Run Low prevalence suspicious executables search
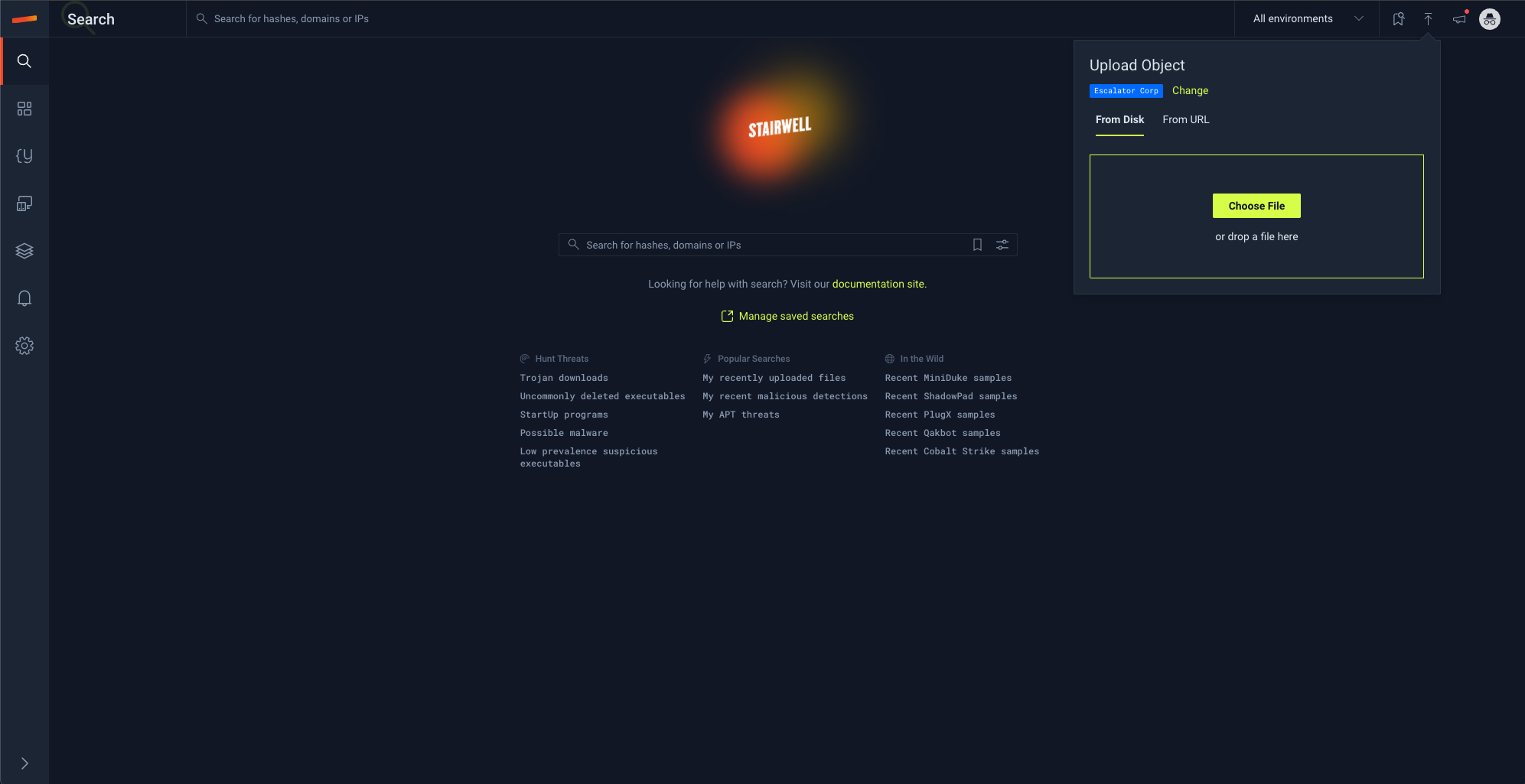 588,457
